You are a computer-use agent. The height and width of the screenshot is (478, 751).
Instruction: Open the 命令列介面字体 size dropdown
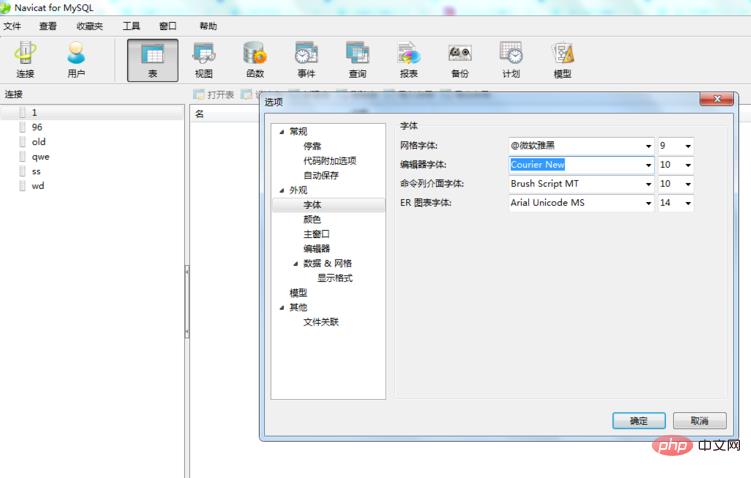(688, 184)
